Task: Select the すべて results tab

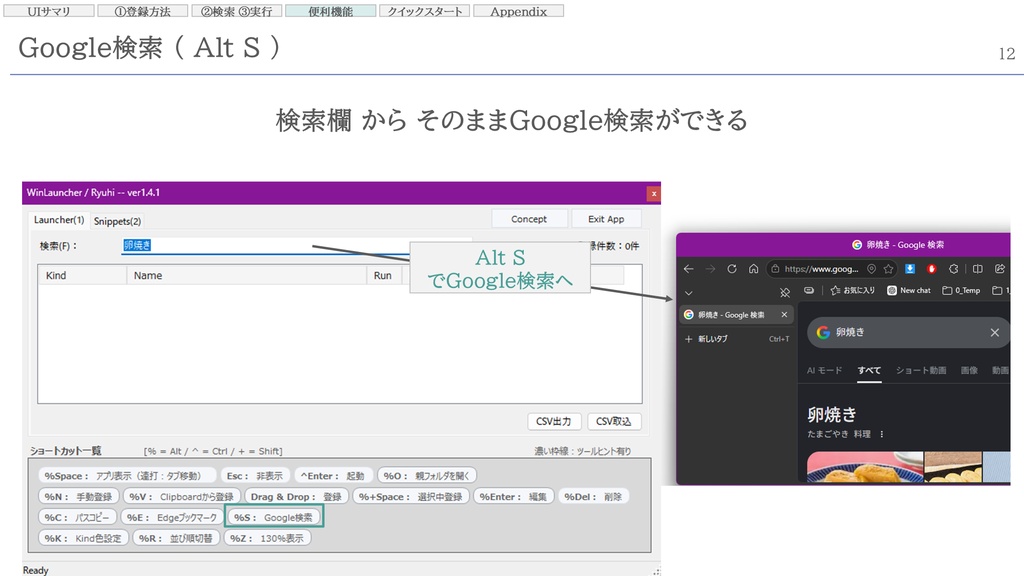Action: (869, 370)
